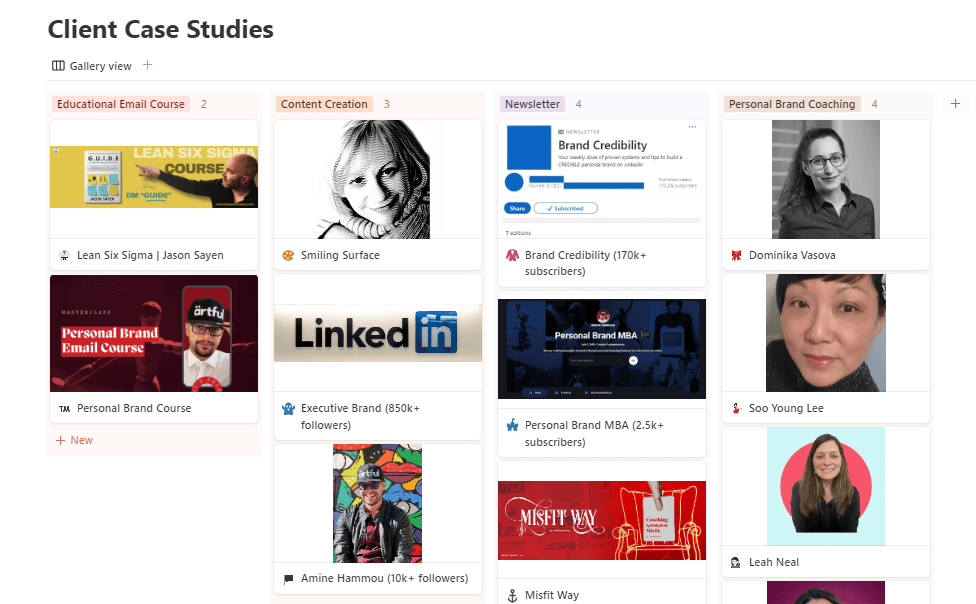Click the avatar icon beside Leah Neal
The height and width of the screenshot is (604, 976).
tap(736, 562)
